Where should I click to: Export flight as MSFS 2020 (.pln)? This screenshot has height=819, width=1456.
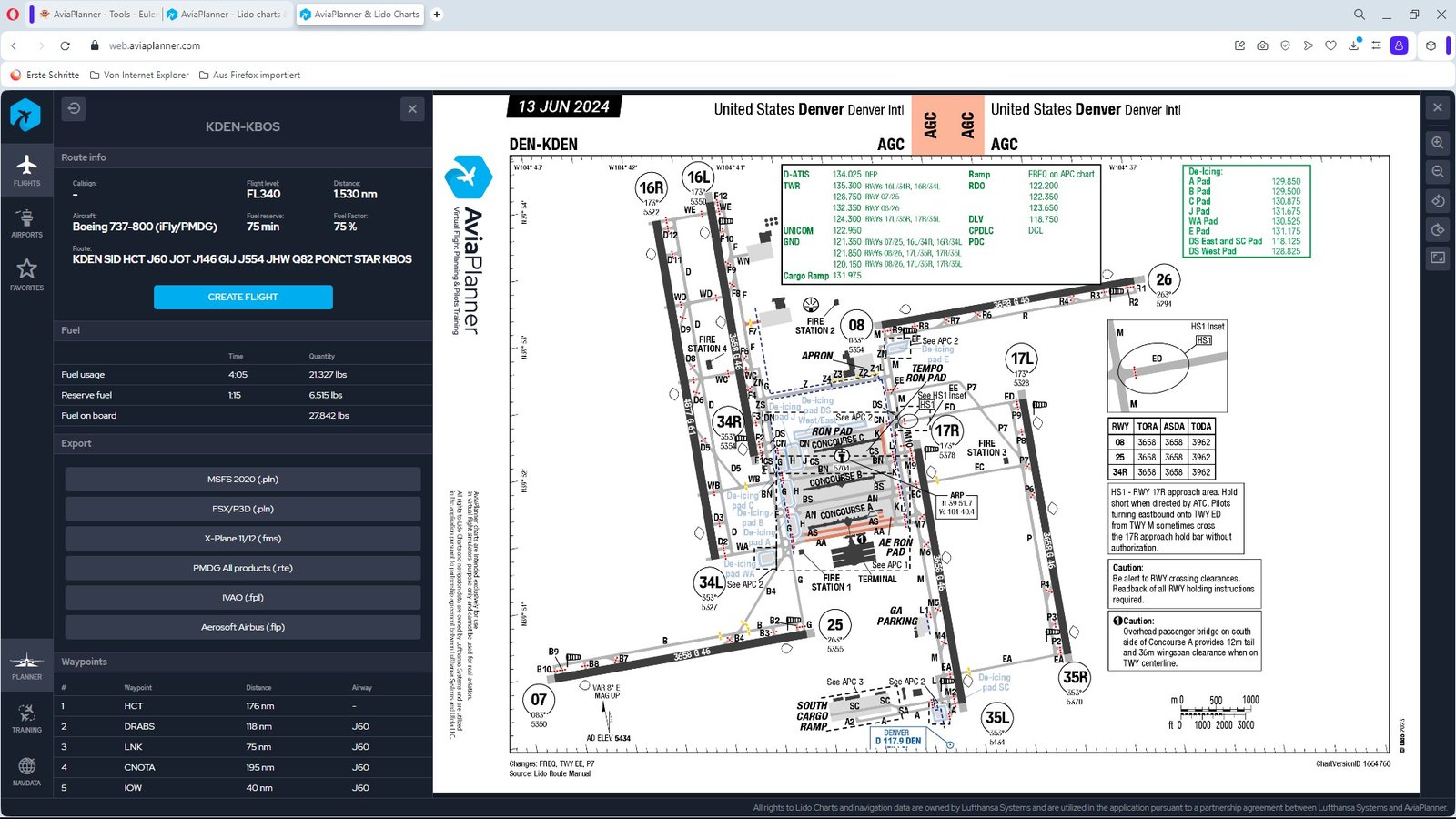coord(243,480)
